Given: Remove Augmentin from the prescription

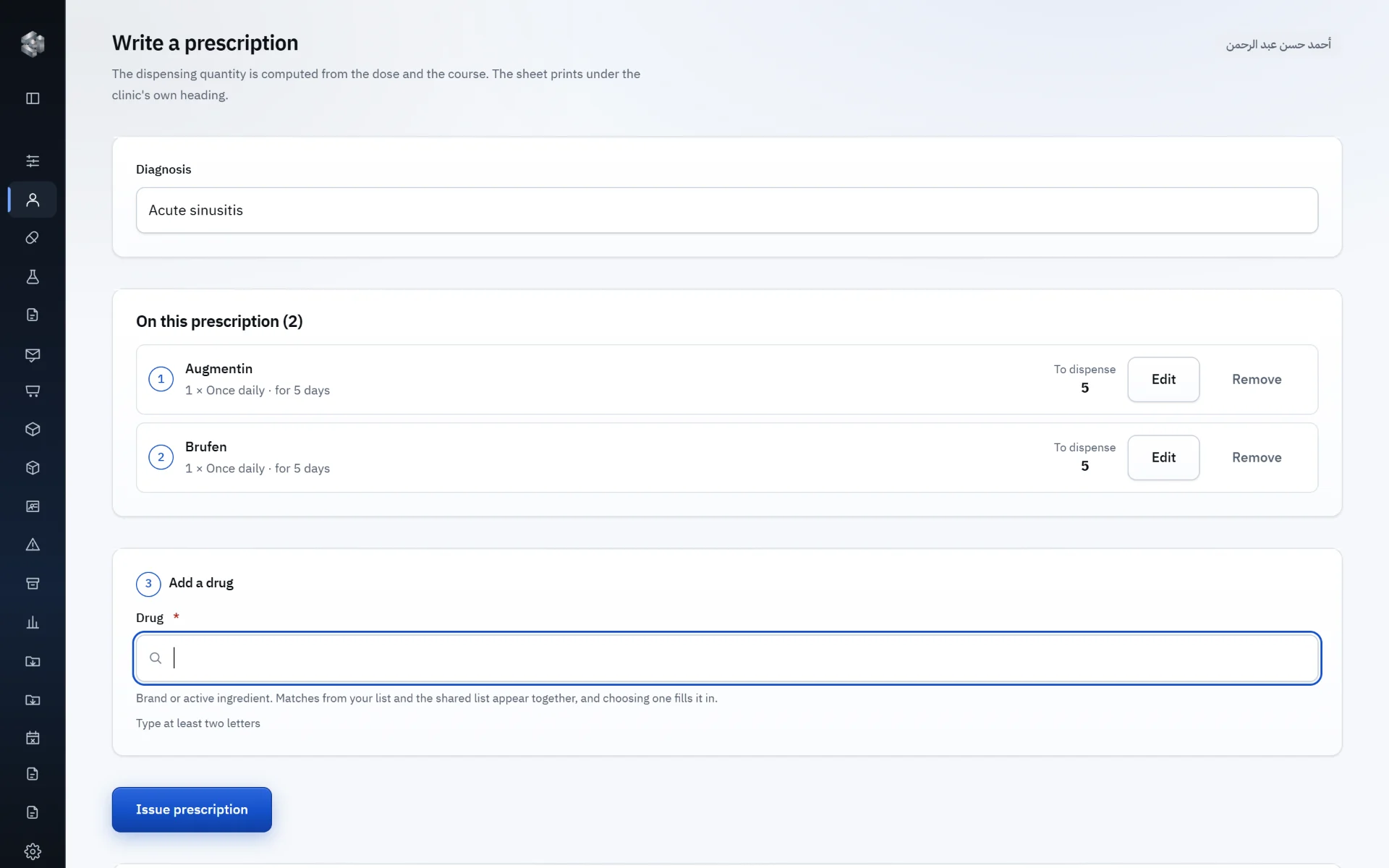Looking at the screenshot, I should click(x=1257, y=379).
